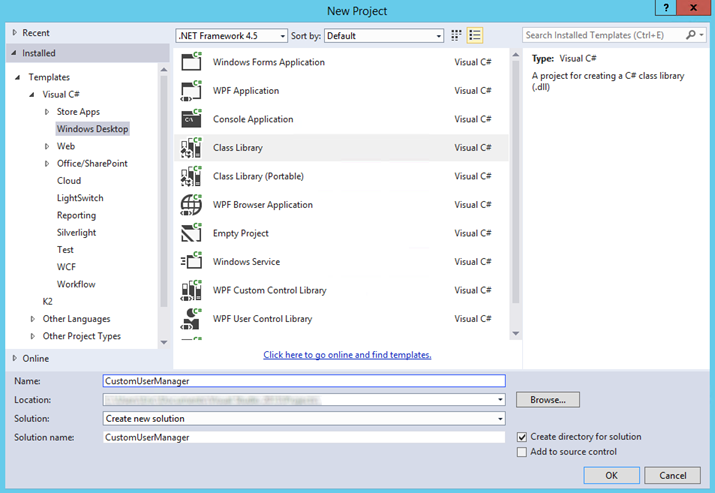715x493 pixels.
Task: Click the category tree scroll down arrow
Action: (x=164, y=342)
